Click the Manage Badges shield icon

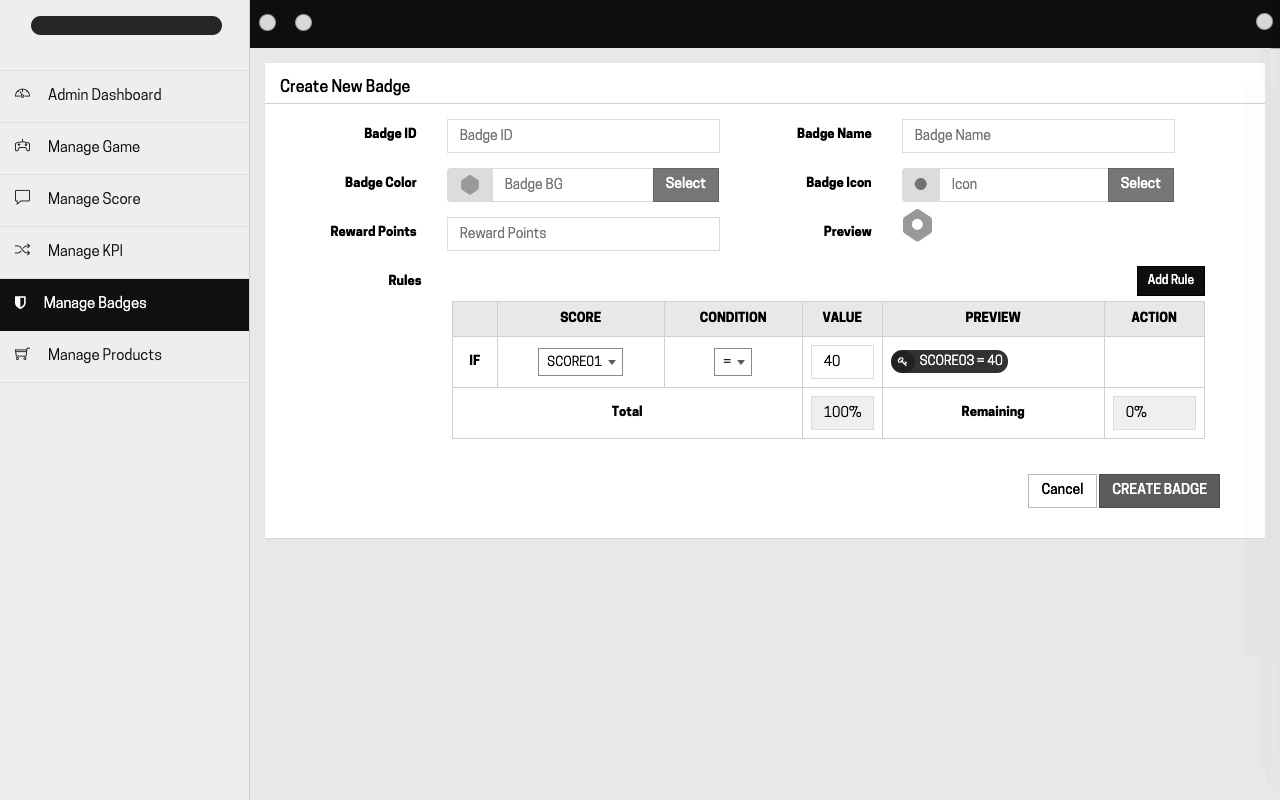pyautogui.click(x=20, y=303)
